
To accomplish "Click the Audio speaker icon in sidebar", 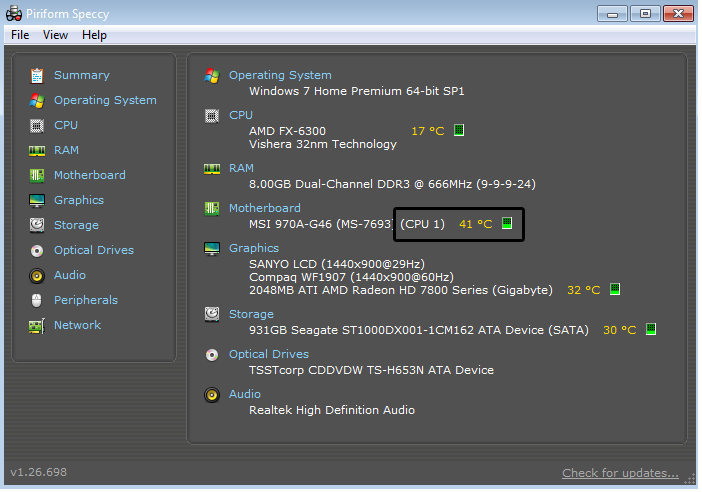I will (x=37, y=276).
